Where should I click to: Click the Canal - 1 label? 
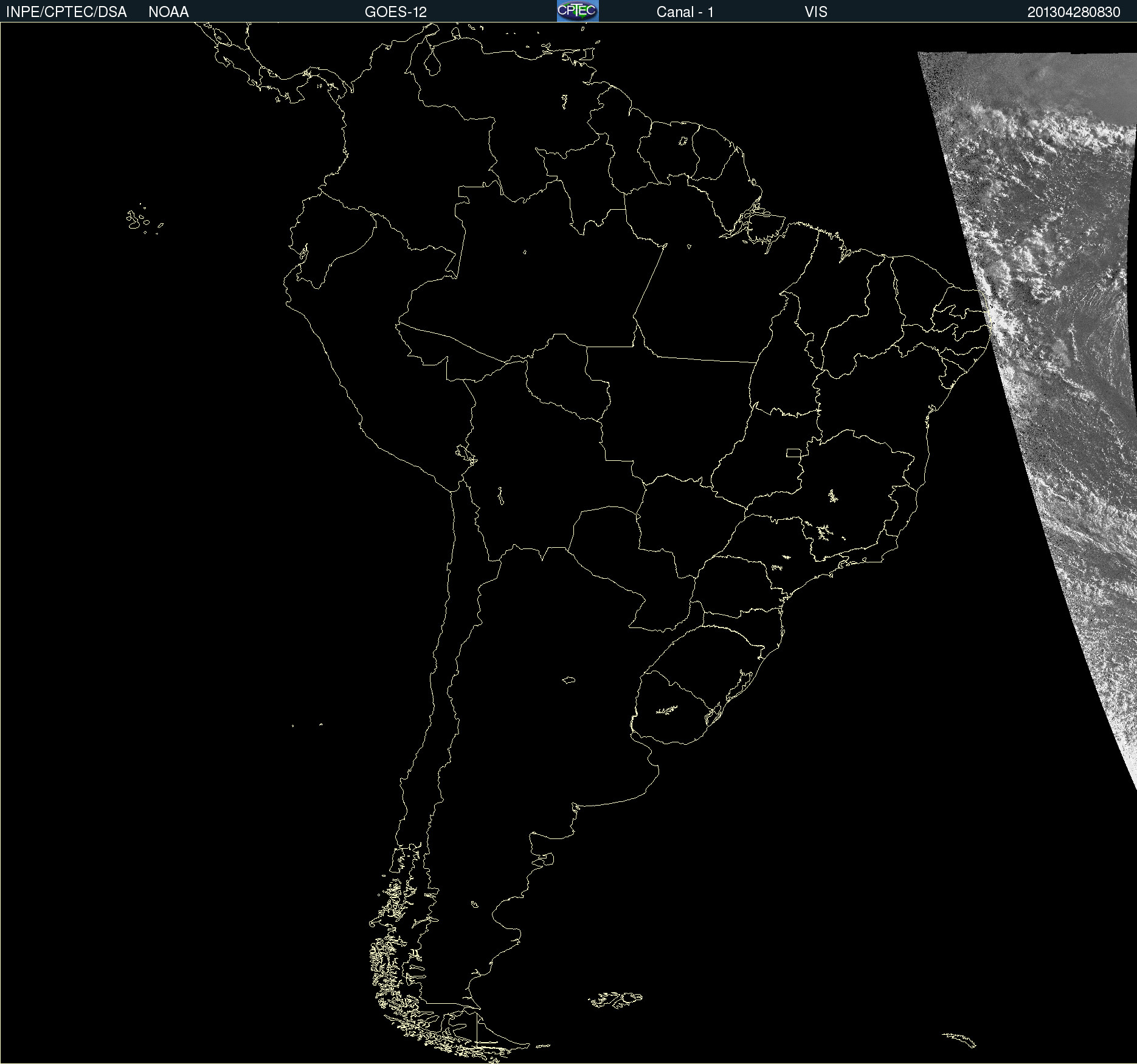pyautogui.click(x=685, y=12)
